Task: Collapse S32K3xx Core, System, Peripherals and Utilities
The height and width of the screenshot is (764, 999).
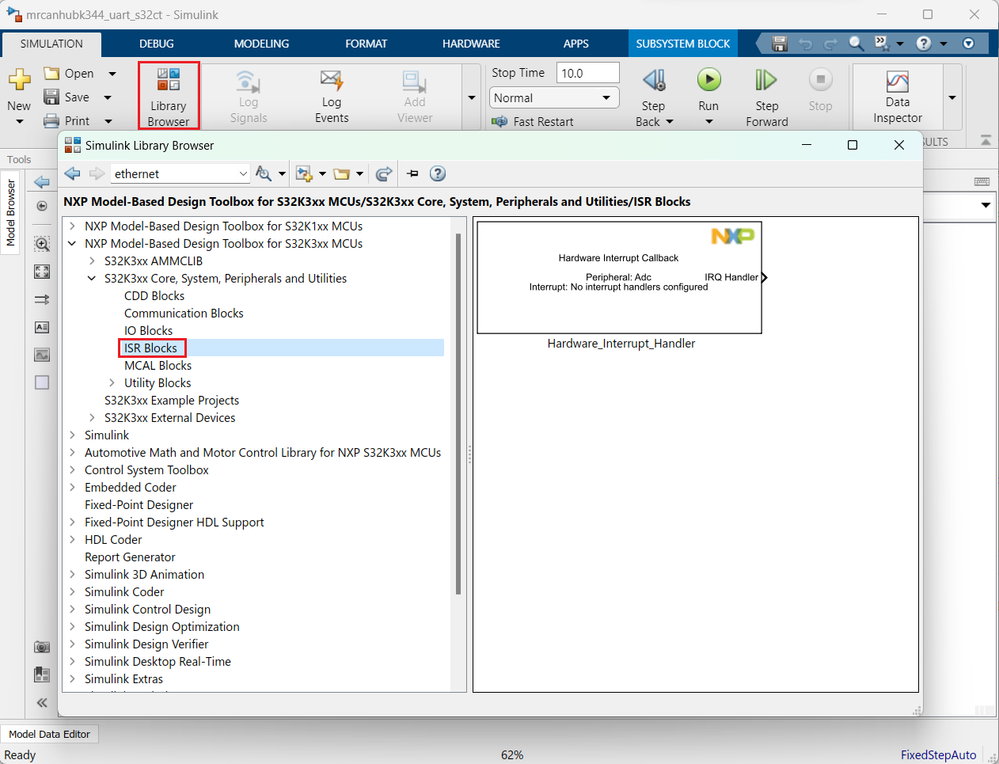Action: (92, 278)
